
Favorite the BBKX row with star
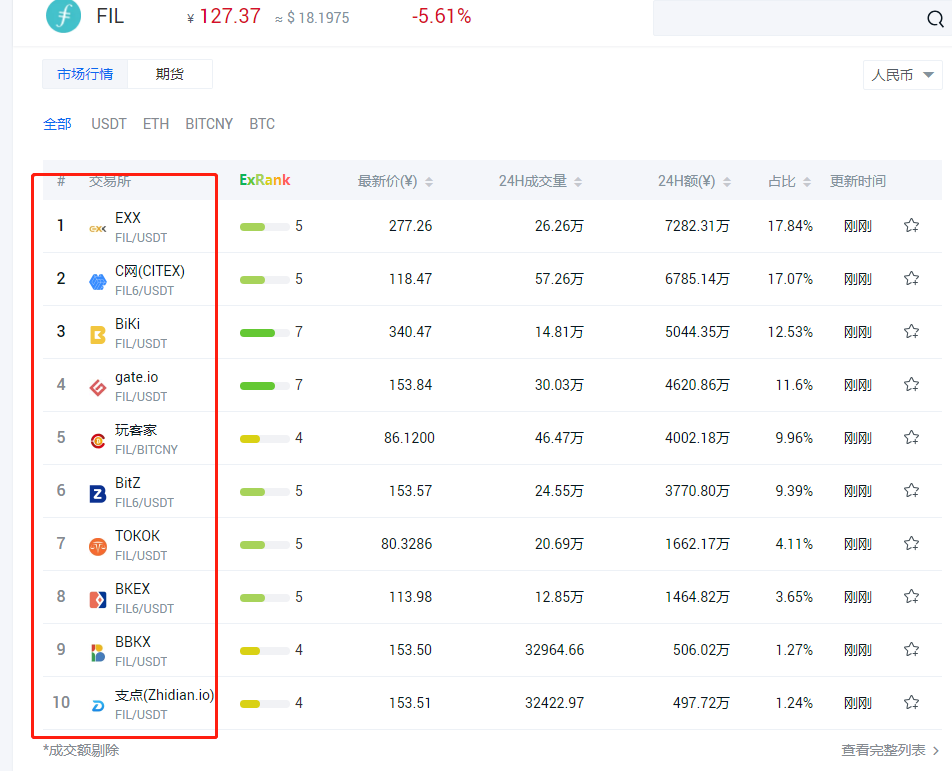pos(911,649)
